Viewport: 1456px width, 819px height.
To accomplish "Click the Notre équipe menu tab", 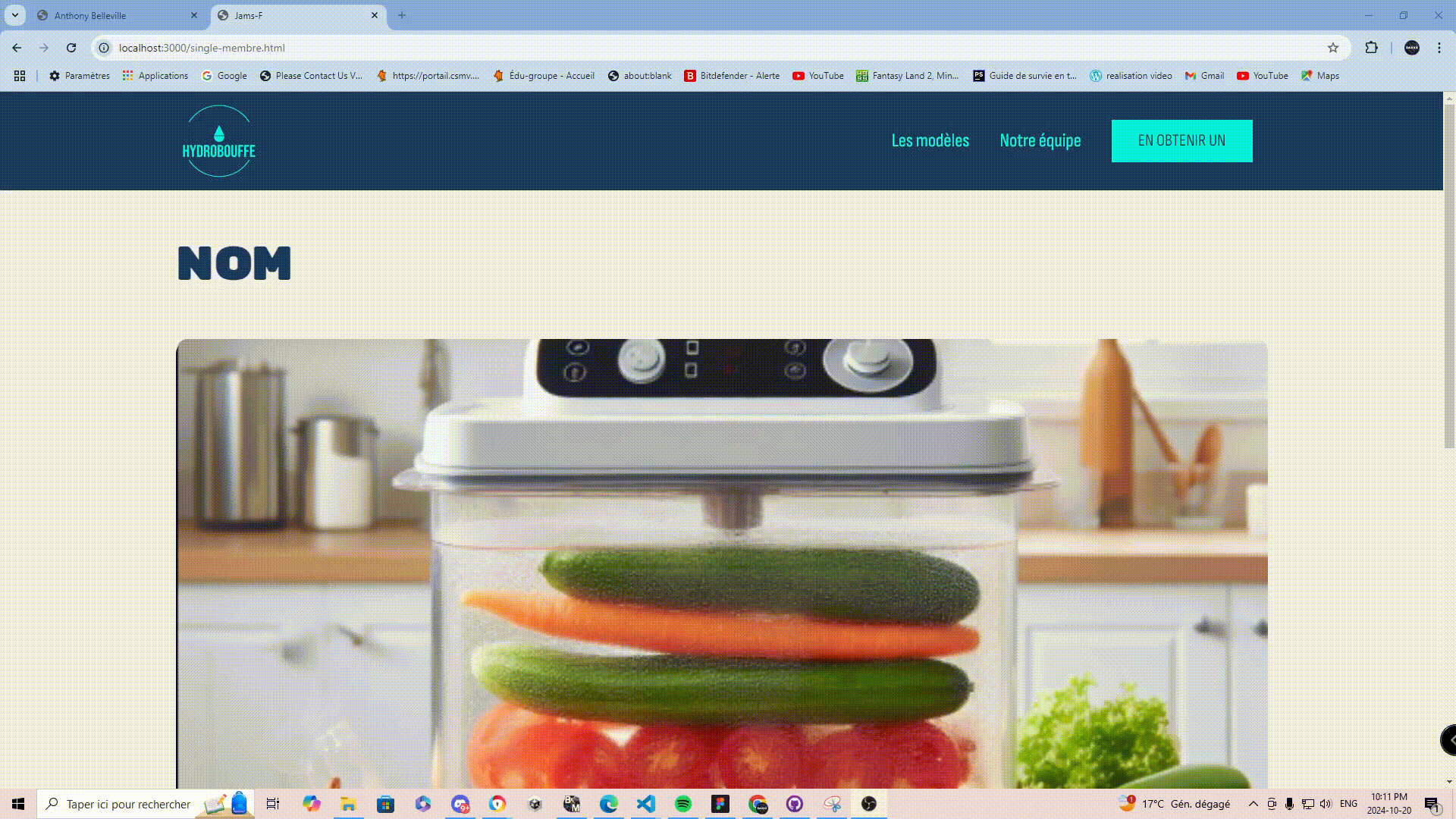I will click(x=1040, y=140).
